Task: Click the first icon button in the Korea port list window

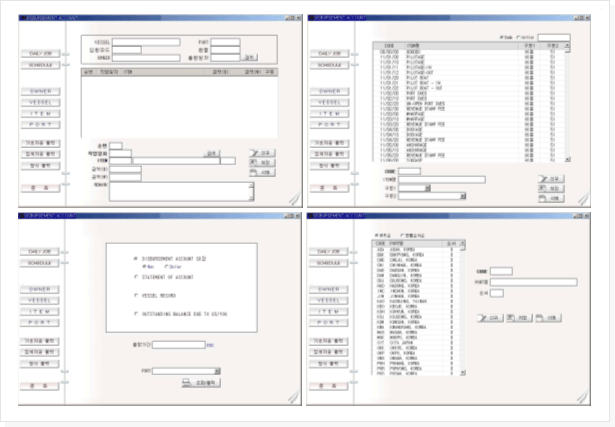Action: tap(492, 317)
